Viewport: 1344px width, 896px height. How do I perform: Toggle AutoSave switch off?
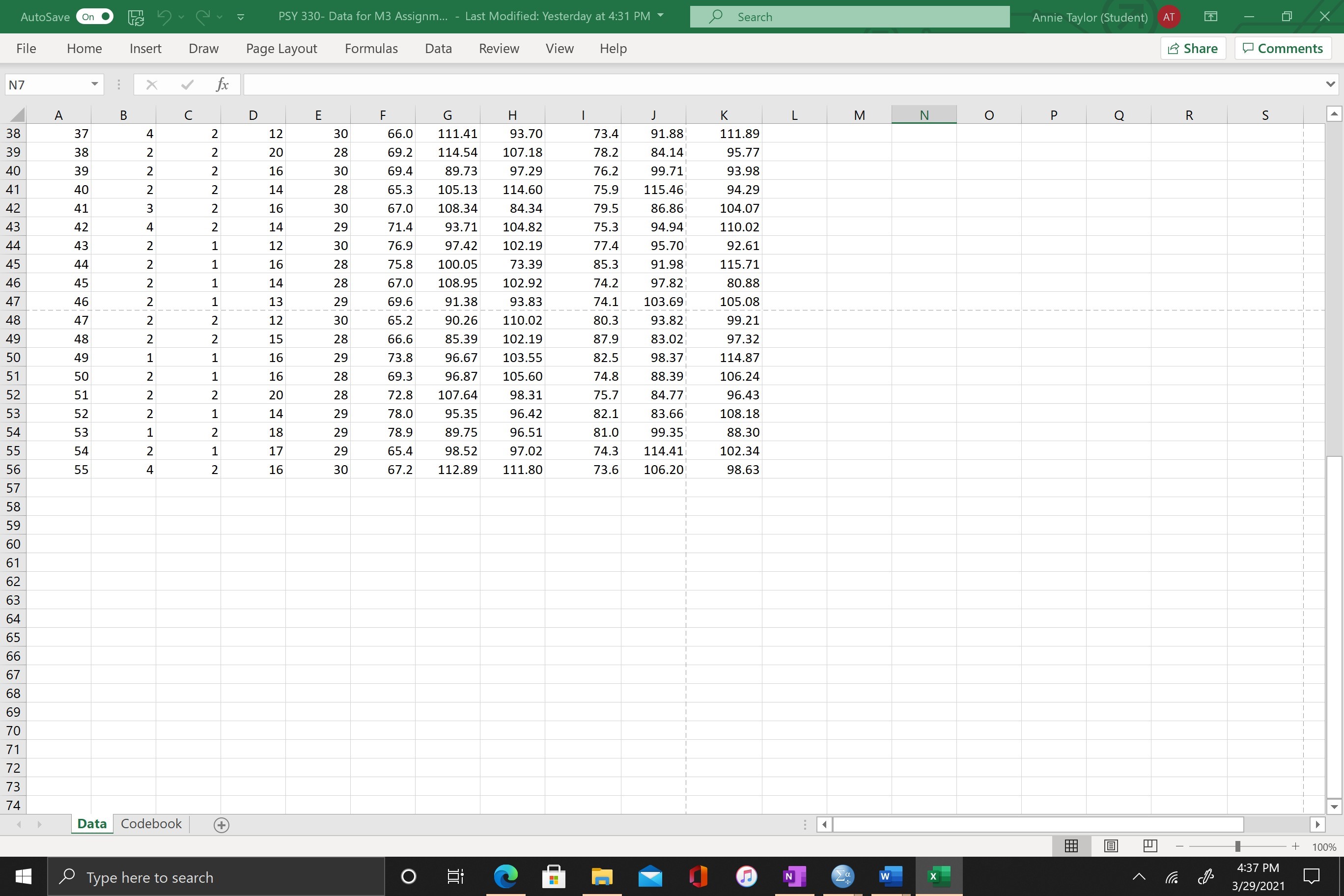(x=95, y=17)
